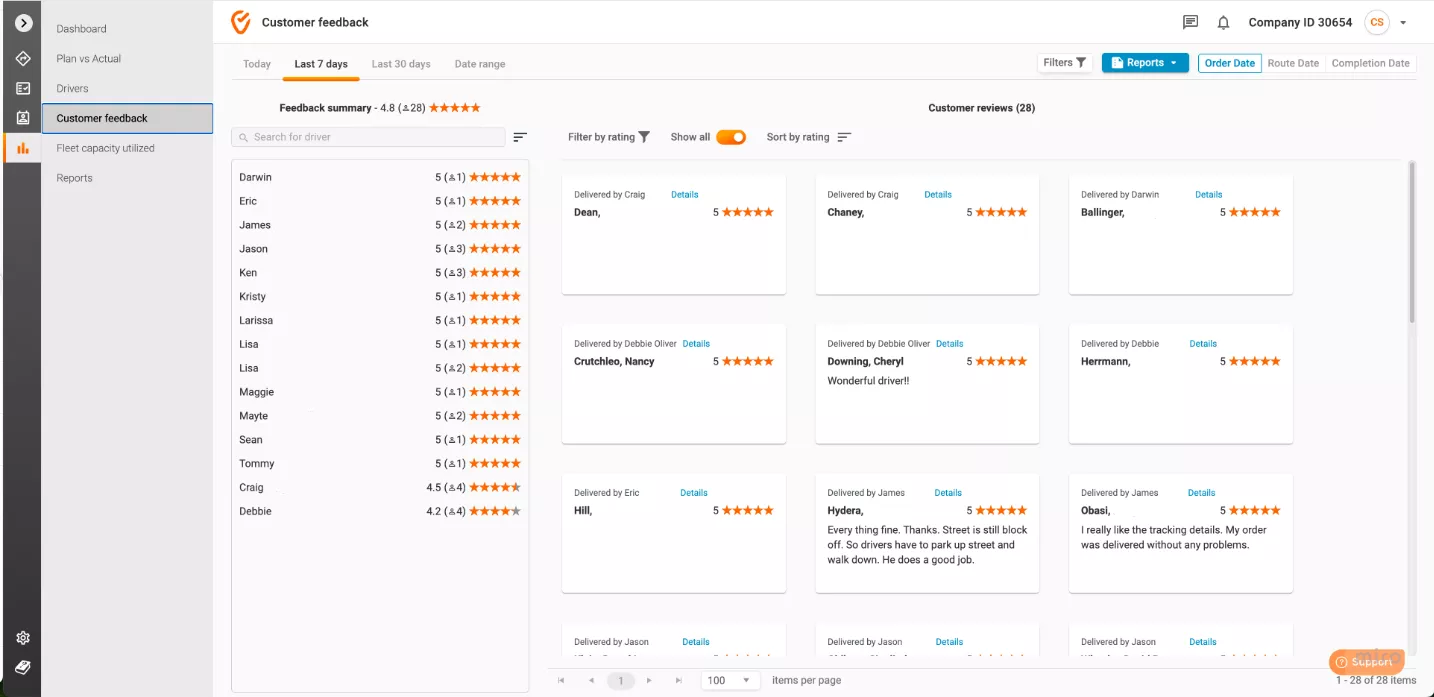Image resolution: width=1434 pixels, height=697 pixels.
Task: Open the account menu dropdown arrow
Action: point(1403,23)
